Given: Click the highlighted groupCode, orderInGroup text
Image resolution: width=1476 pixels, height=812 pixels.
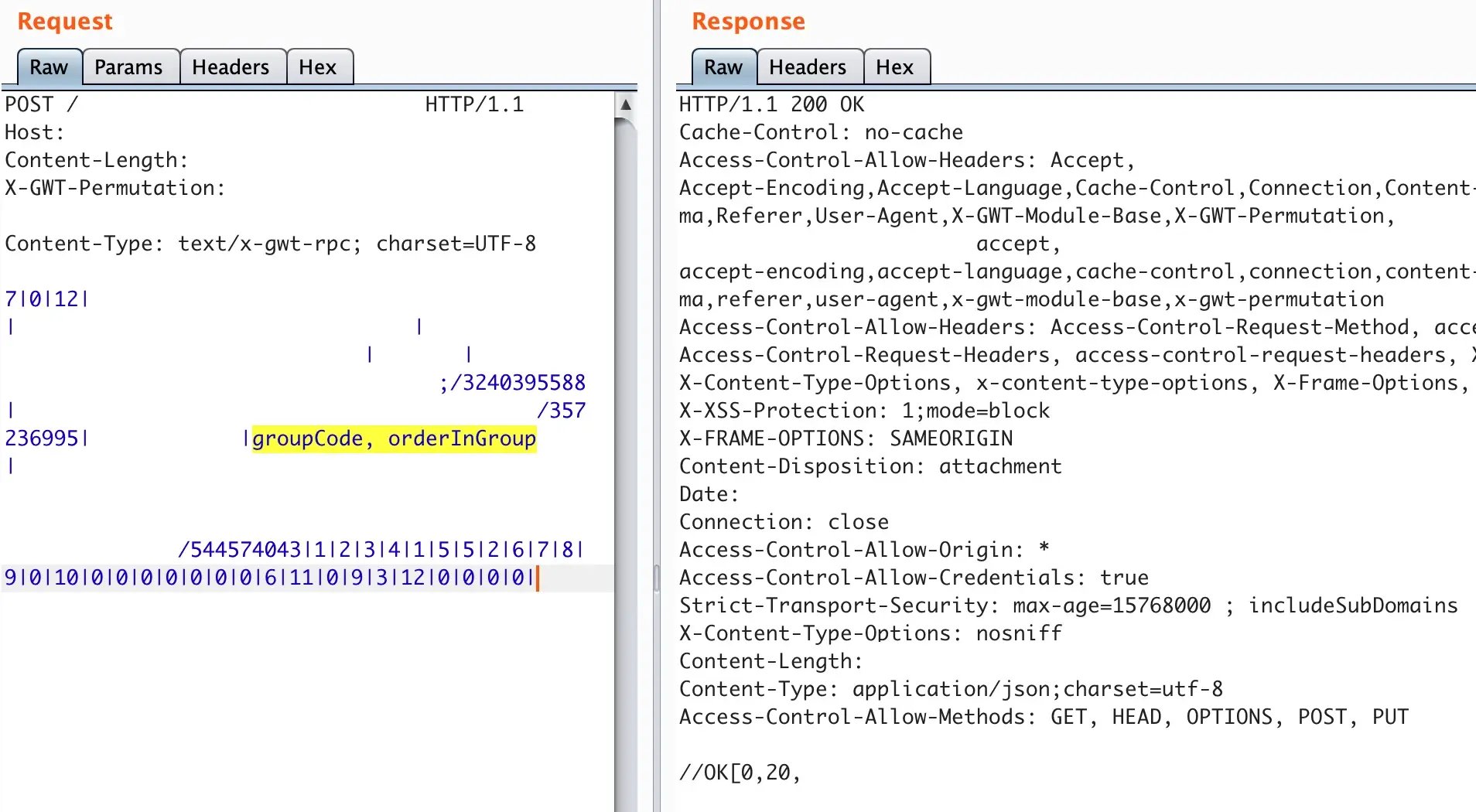Looking at the screenshot, I should [394, 438].
